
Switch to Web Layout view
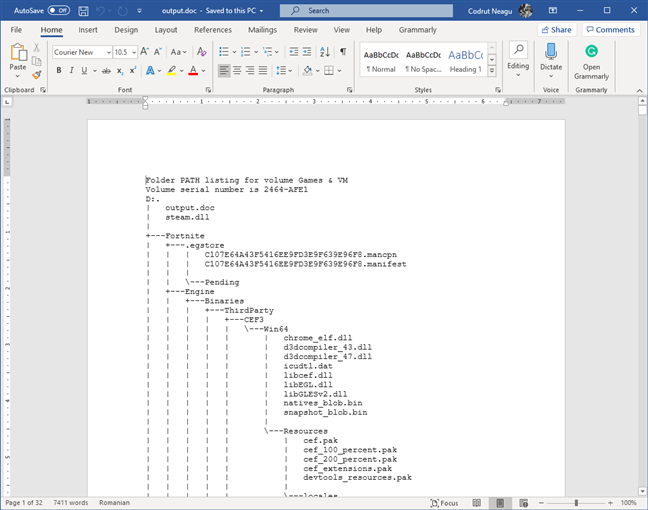click(x=524, y=503)
